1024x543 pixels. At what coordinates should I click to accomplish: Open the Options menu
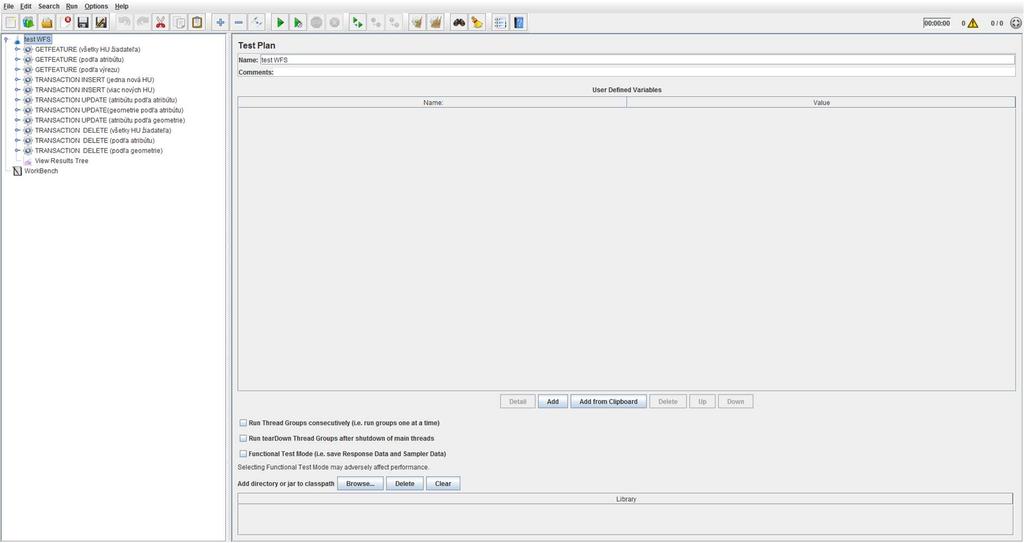[x=96, y=7]
